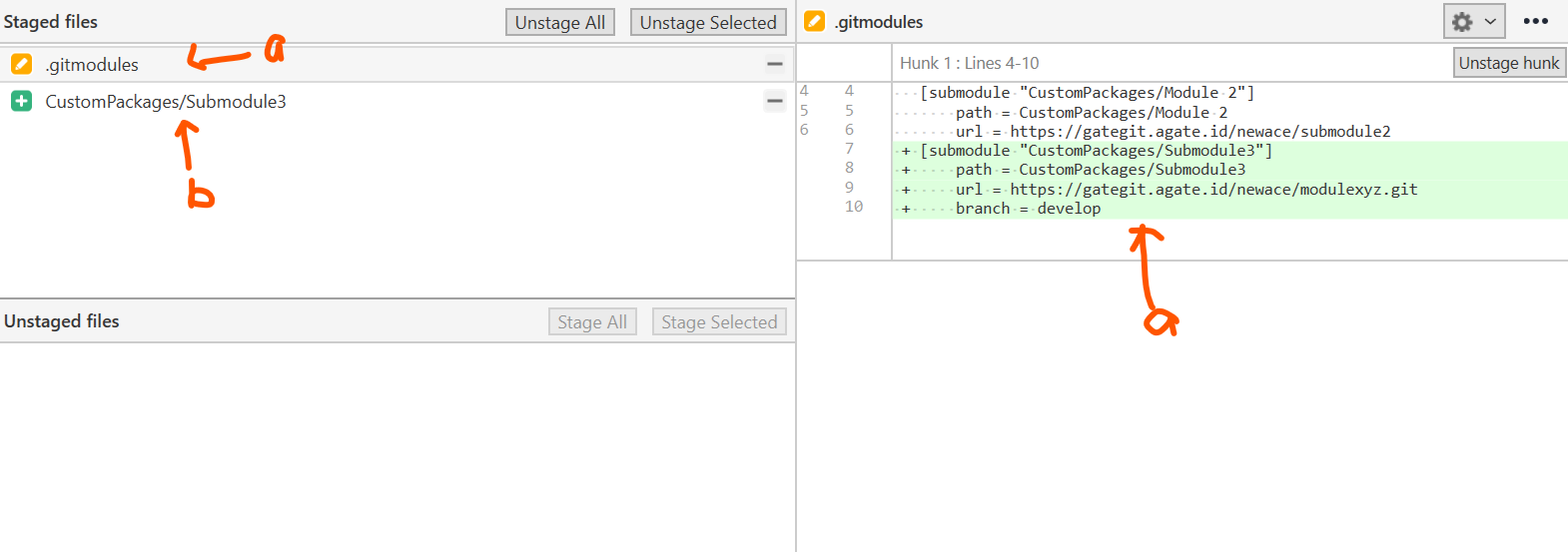
Task: Click the added [submodule "CustomPackages/Submodule3"] line
Action: 1096,151
